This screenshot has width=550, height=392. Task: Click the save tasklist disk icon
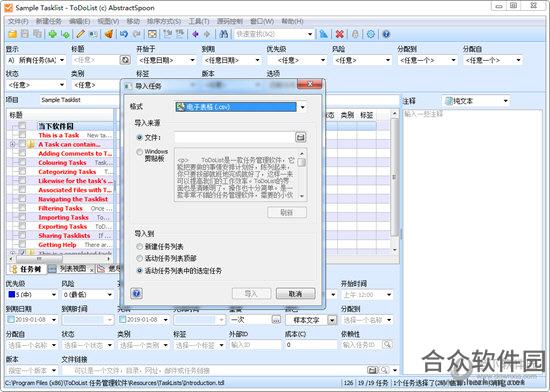click(25, 34)
